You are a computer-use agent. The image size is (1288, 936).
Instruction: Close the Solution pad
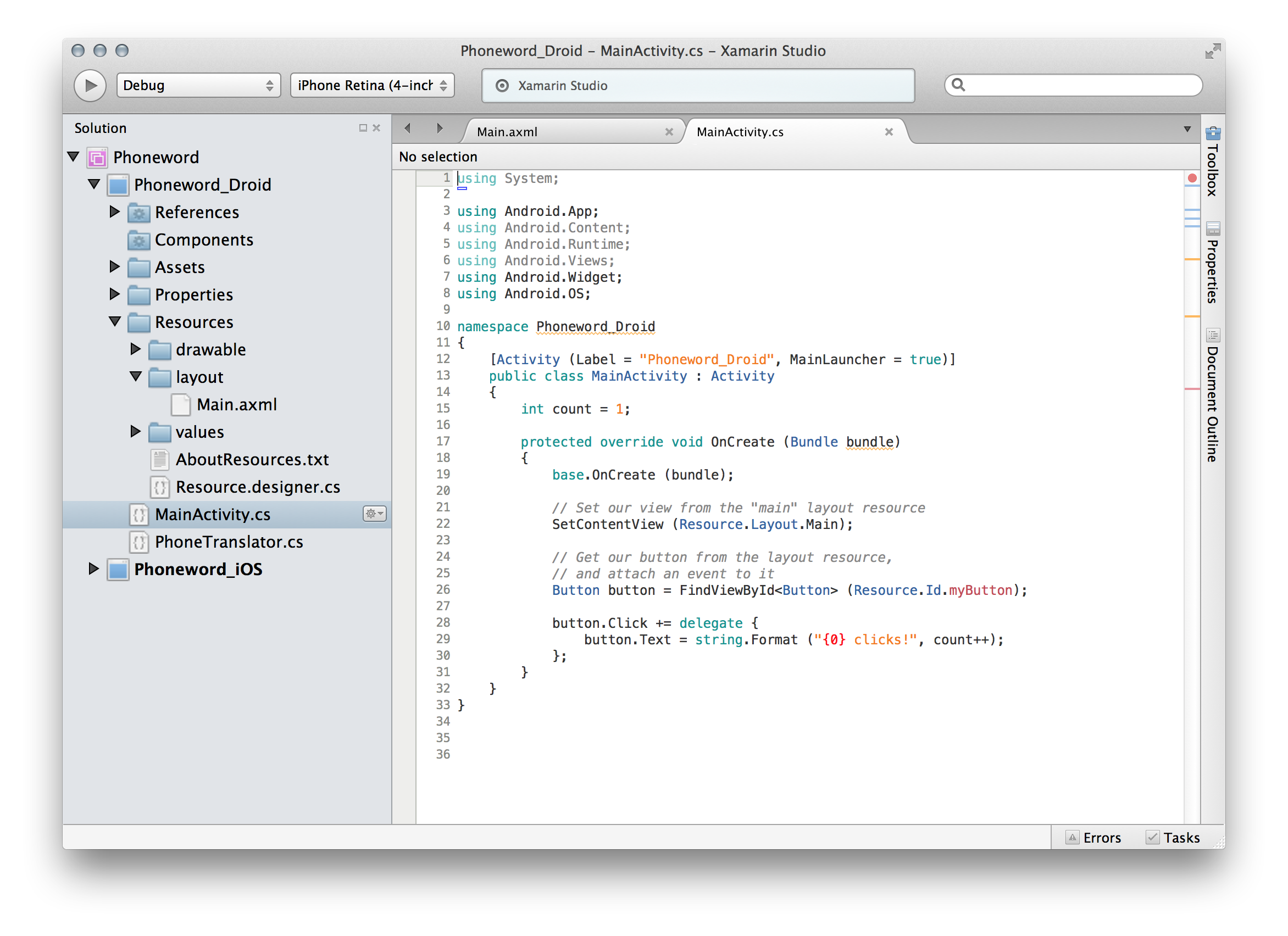point(376,129)
